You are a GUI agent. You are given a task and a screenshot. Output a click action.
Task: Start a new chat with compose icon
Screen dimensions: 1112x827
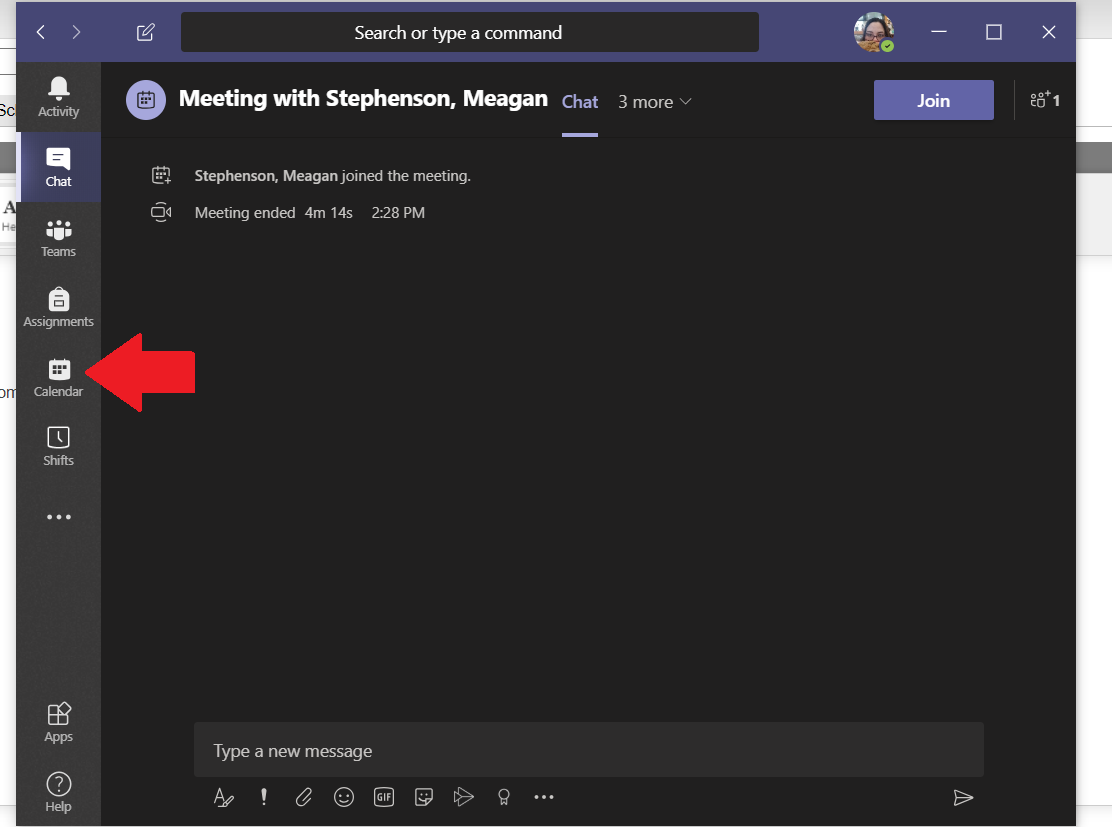click(145, 32)
